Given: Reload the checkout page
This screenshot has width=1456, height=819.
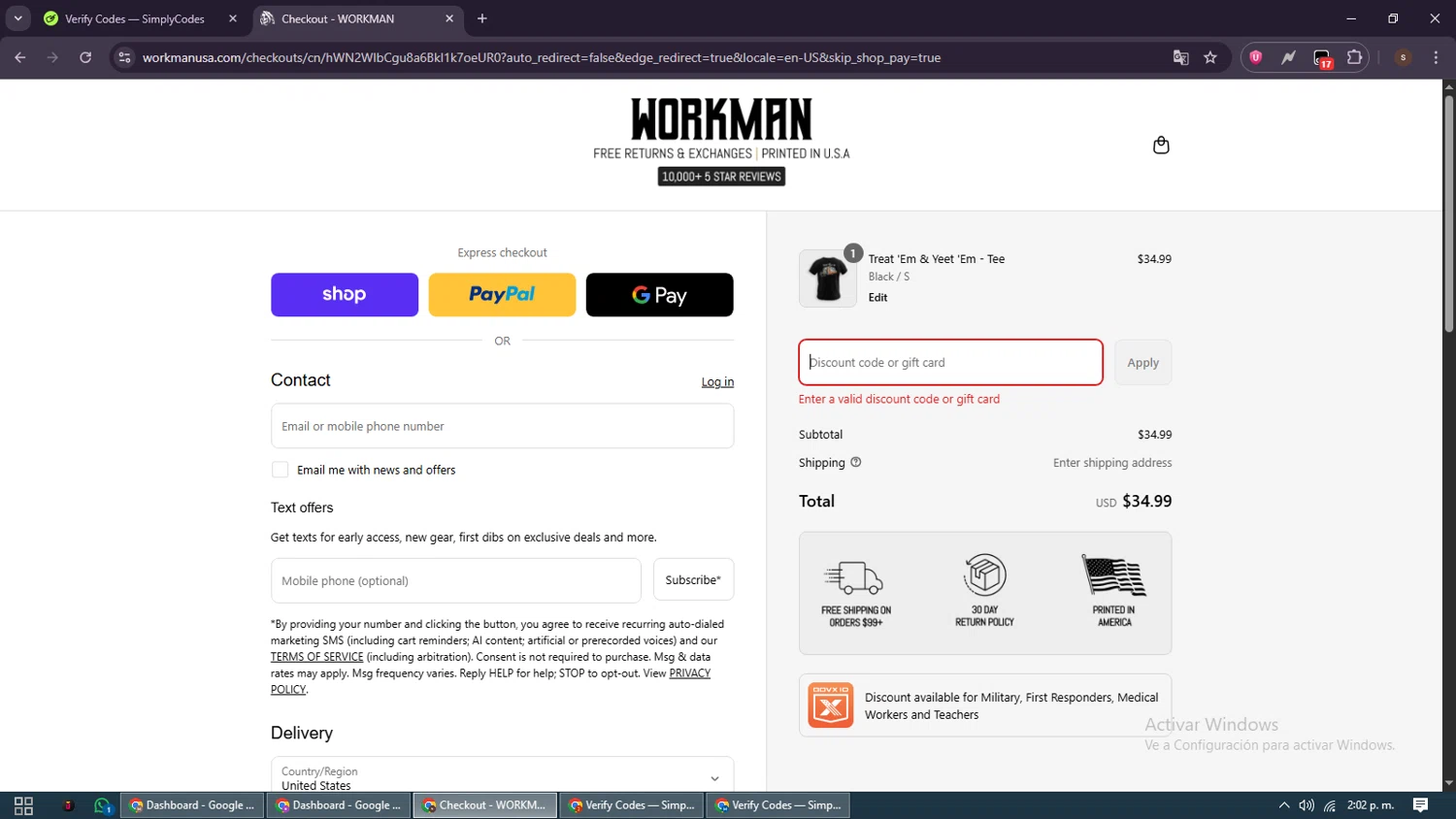Looking at the screenshot, I should pyautogui.click(x=85, y=57).
